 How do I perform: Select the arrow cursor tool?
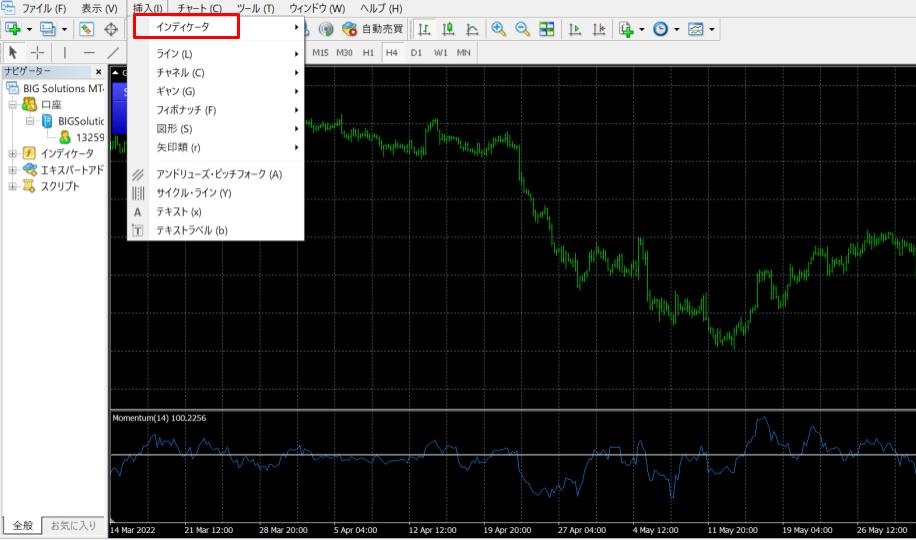[13, 52]
